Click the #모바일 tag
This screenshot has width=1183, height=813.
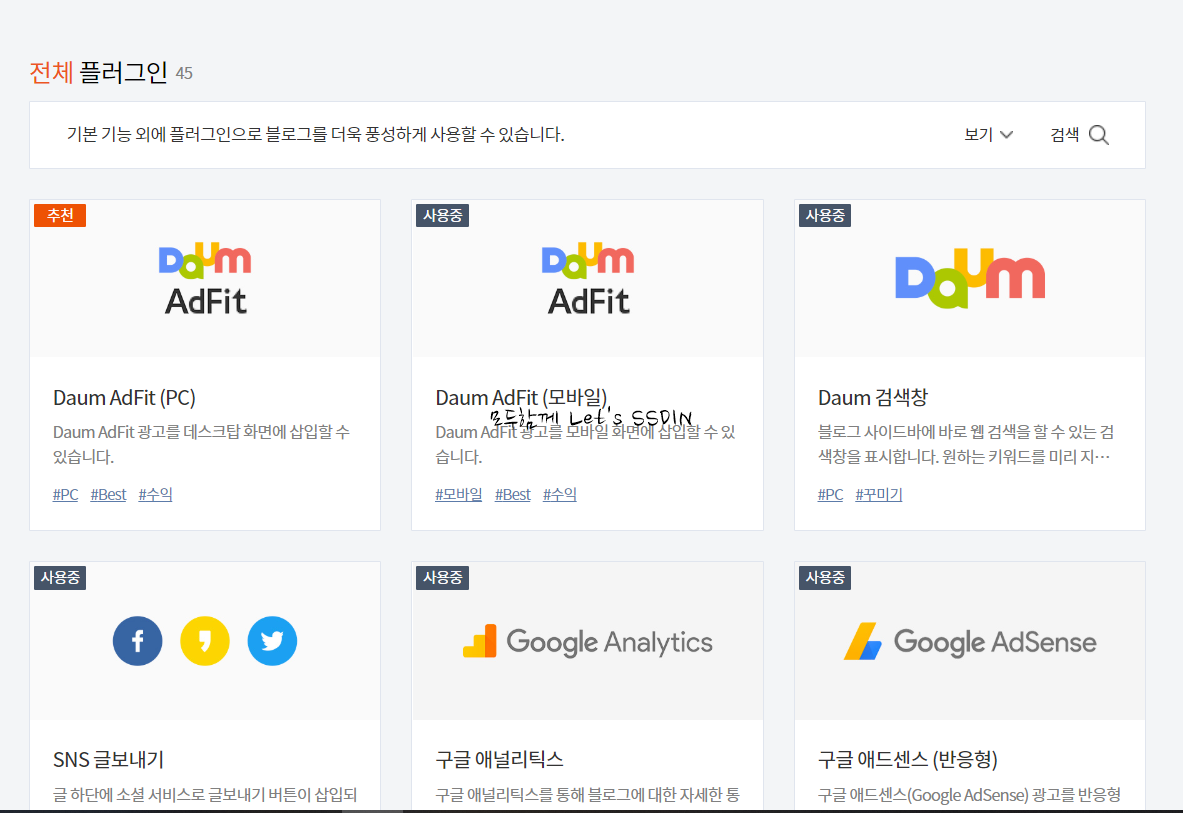click(x=459, y=495)
